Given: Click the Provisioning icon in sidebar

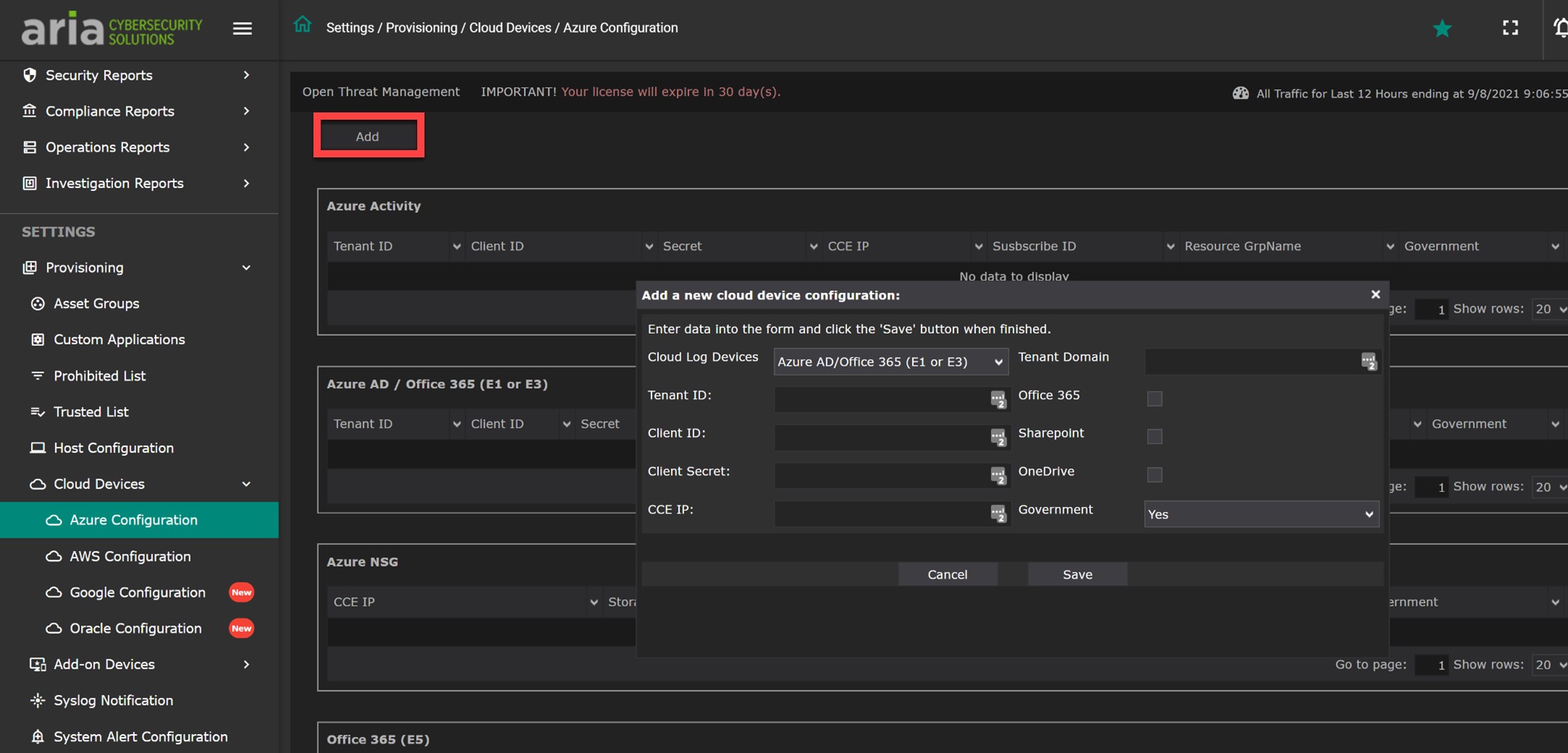Looking at the screenshot, I should pyautogui.click(x=30, y=268).
